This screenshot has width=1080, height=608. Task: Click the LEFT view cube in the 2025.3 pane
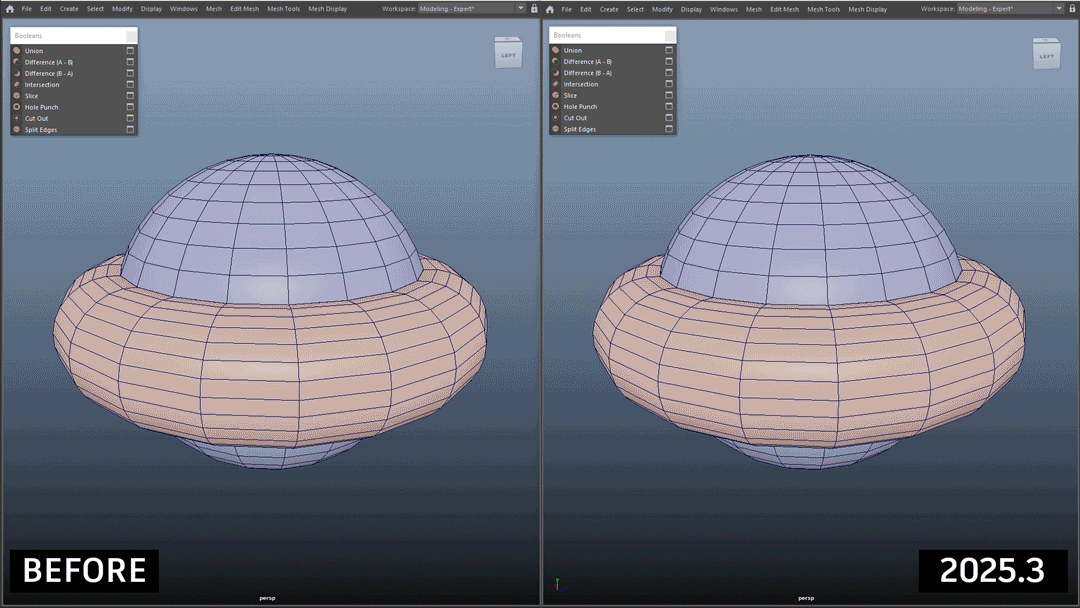coord(1046,55)
